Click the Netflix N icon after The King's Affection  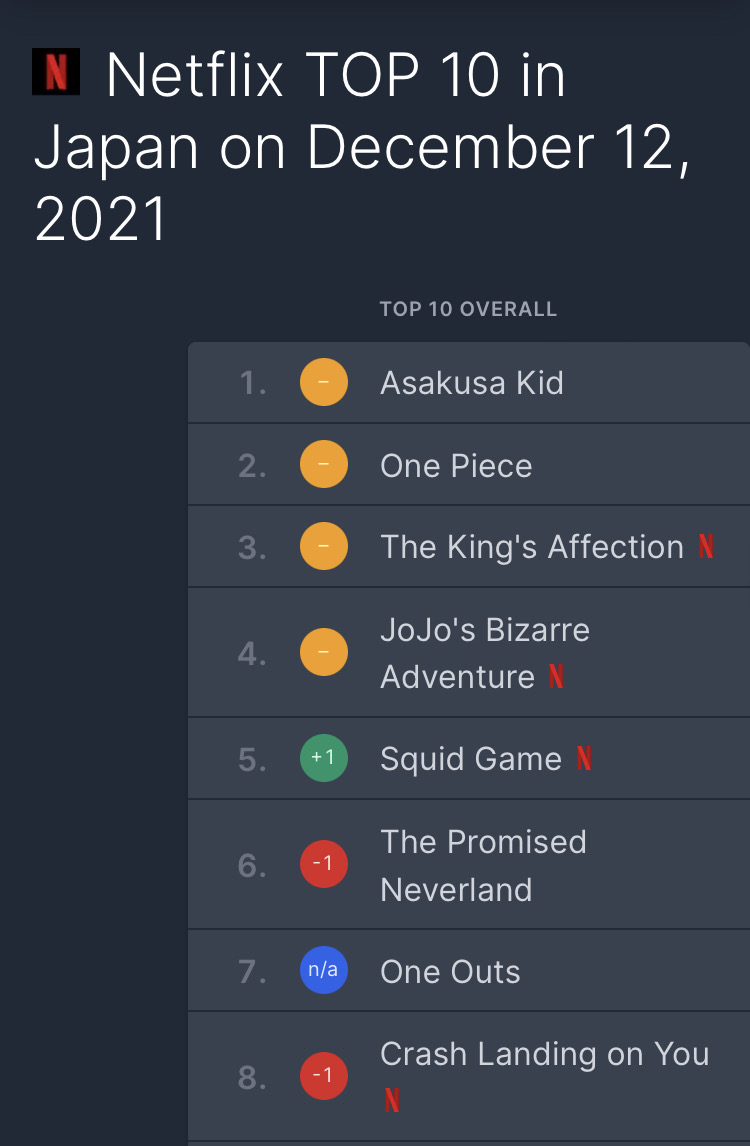point(706,546)
